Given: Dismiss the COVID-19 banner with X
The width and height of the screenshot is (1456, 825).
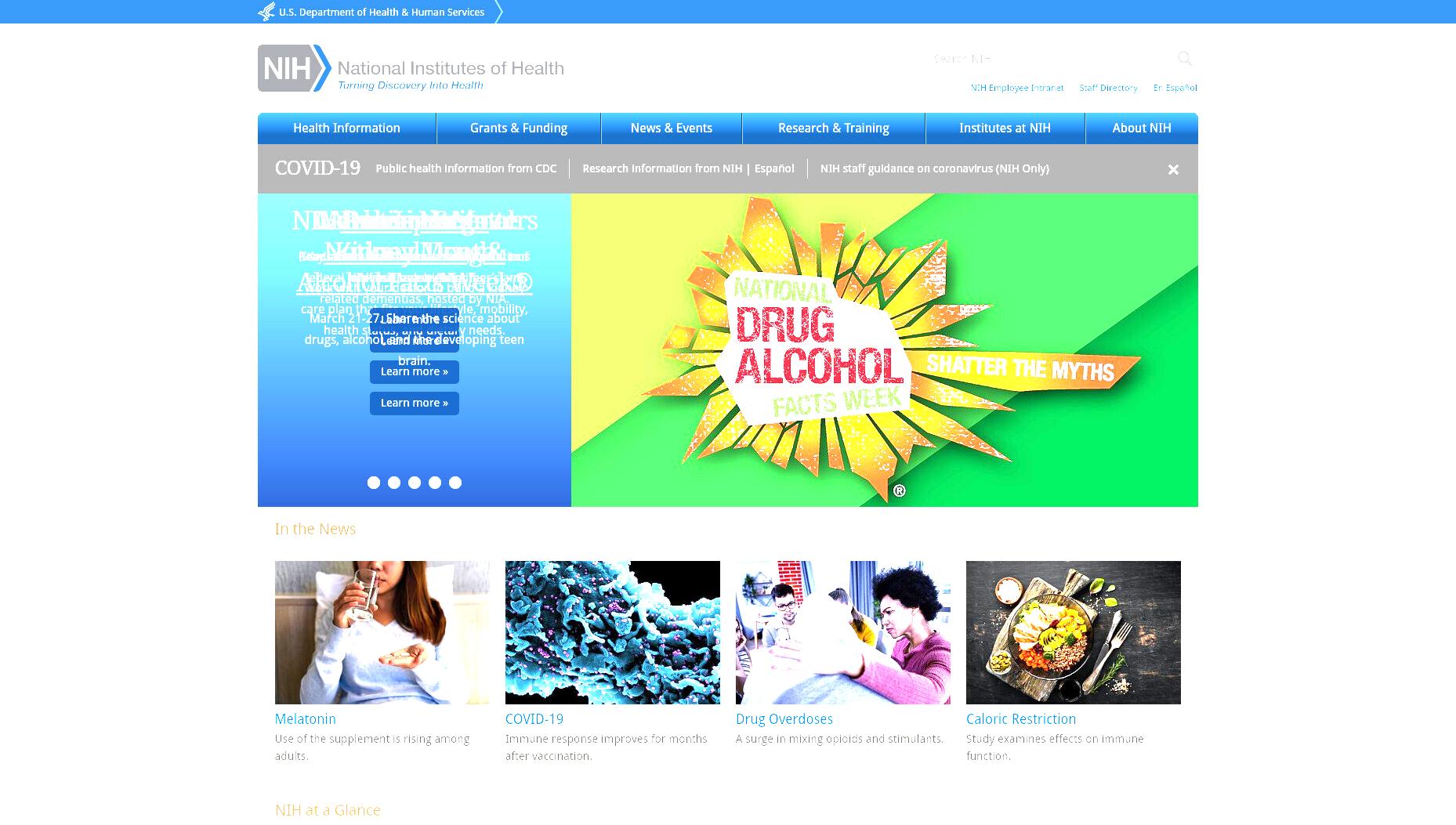Looking at the screenshot, I should click(1173, 169).
